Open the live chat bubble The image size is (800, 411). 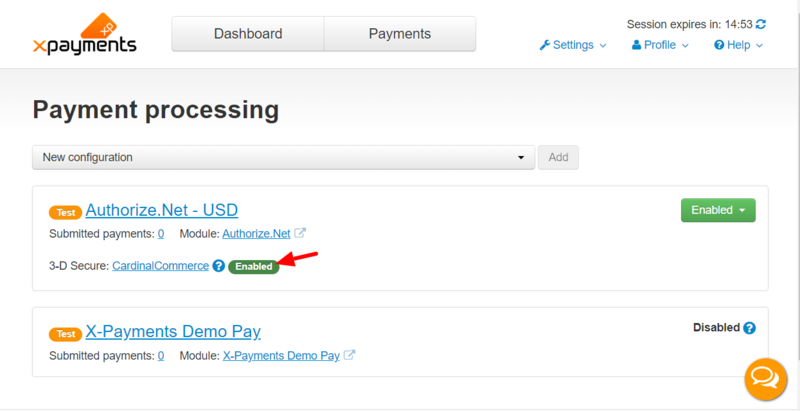(765, 379)
